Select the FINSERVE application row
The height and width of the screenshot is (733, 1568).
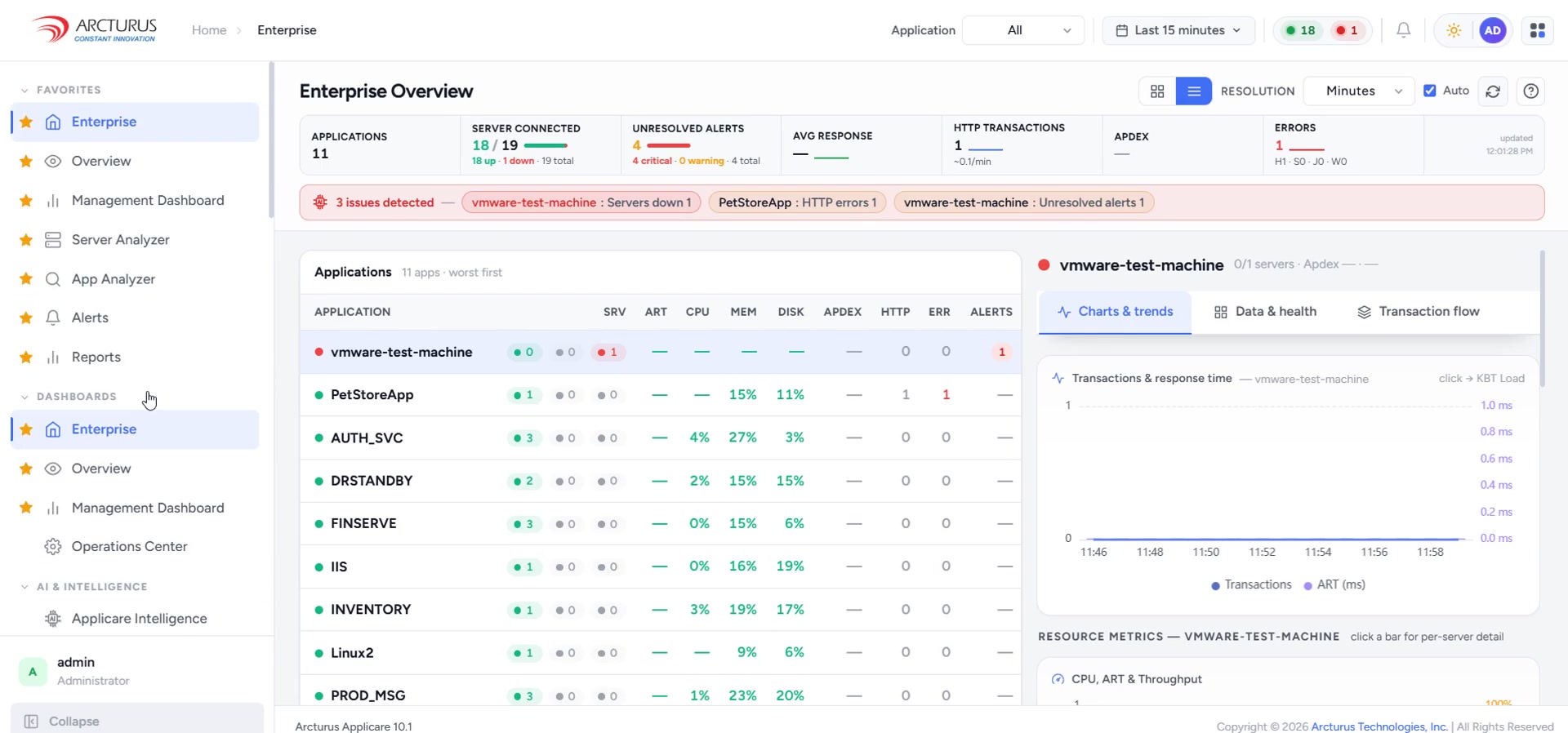[660, 524]
